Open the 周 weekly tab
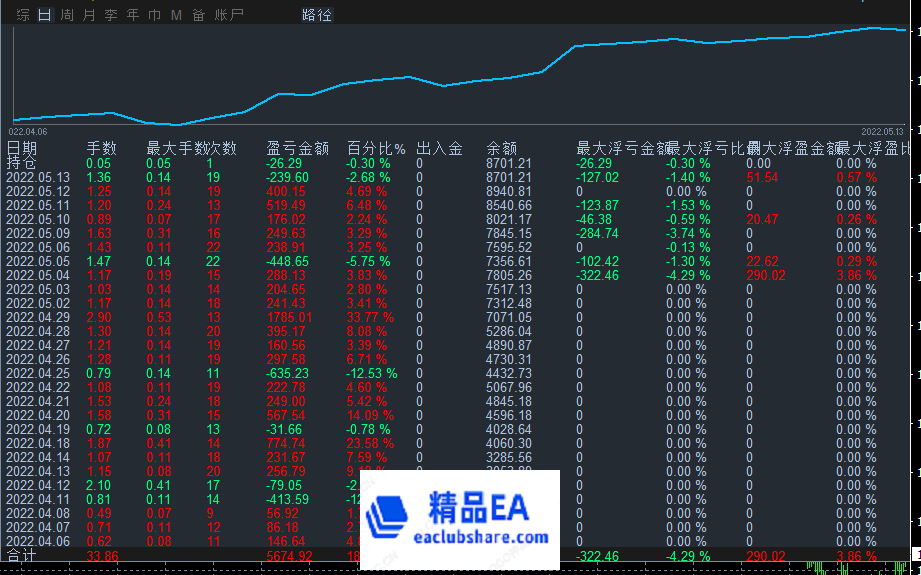921x575 pixels. pos(67,15)
